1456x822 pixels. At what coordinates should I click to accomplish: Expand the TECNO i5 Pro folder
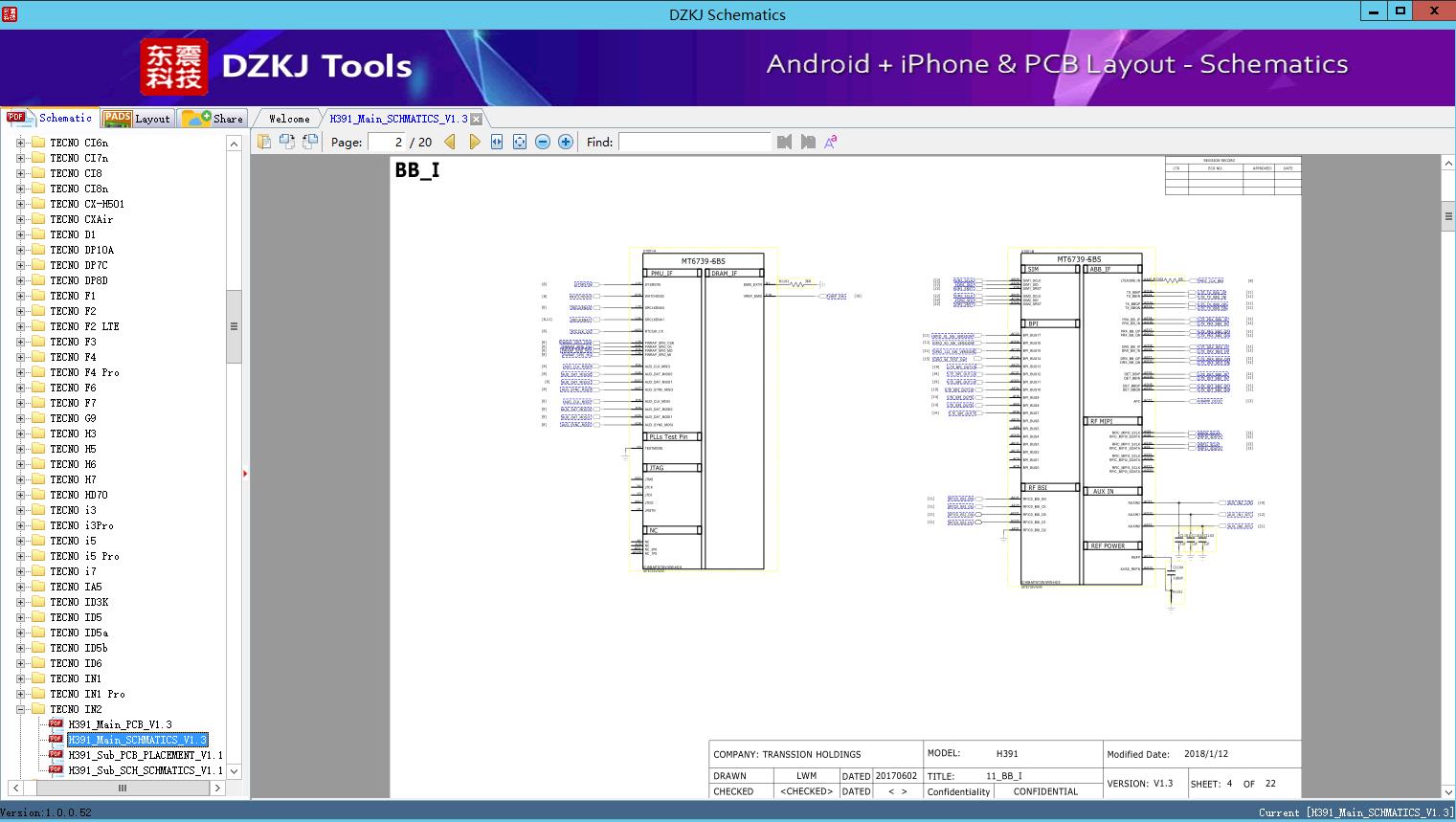pyautogui.click(x=20, y=556)
